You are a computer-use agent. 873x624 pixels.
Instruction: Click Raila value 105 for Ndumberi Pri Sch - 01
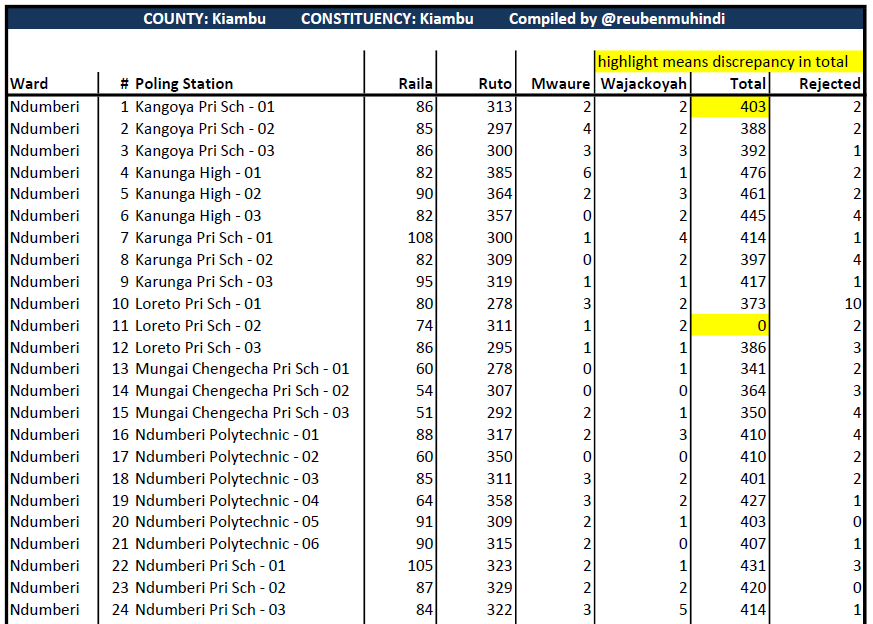(x=420, y=566)
